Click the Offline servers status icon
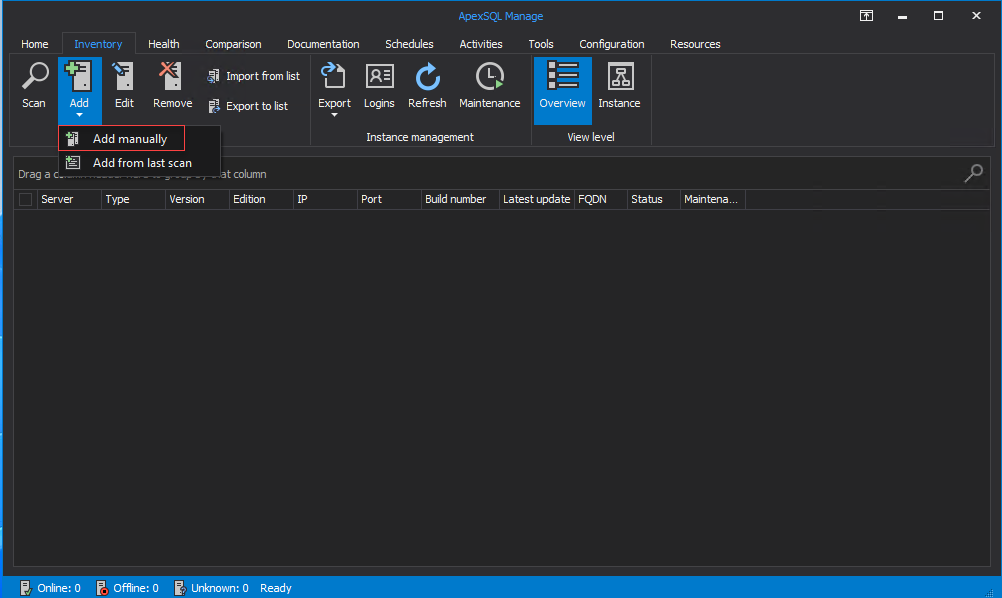 pyautogui.click(x=102, y=588)
